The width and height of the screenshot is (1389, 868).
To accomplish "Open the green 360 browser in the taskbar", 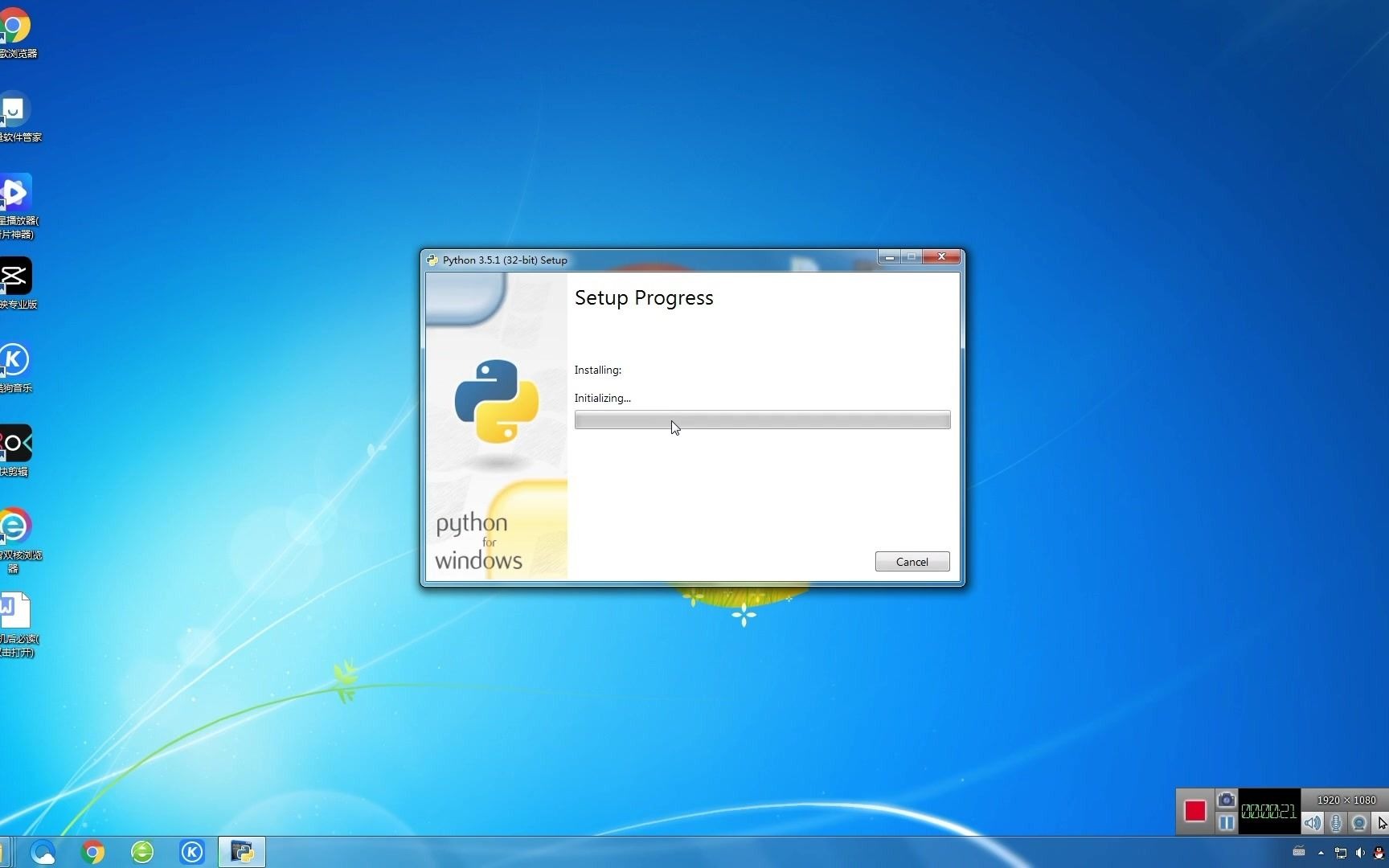I will pyautogui.click(x=142, y=852).
